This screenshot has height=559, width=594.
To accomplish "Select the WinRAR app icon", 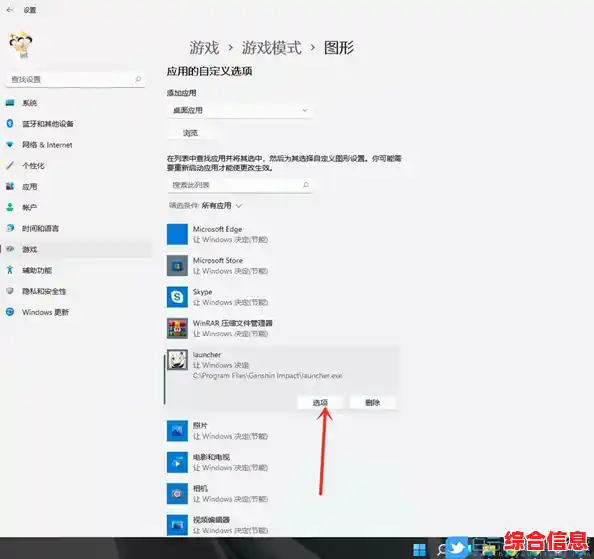I will click(x=177, y=328).
